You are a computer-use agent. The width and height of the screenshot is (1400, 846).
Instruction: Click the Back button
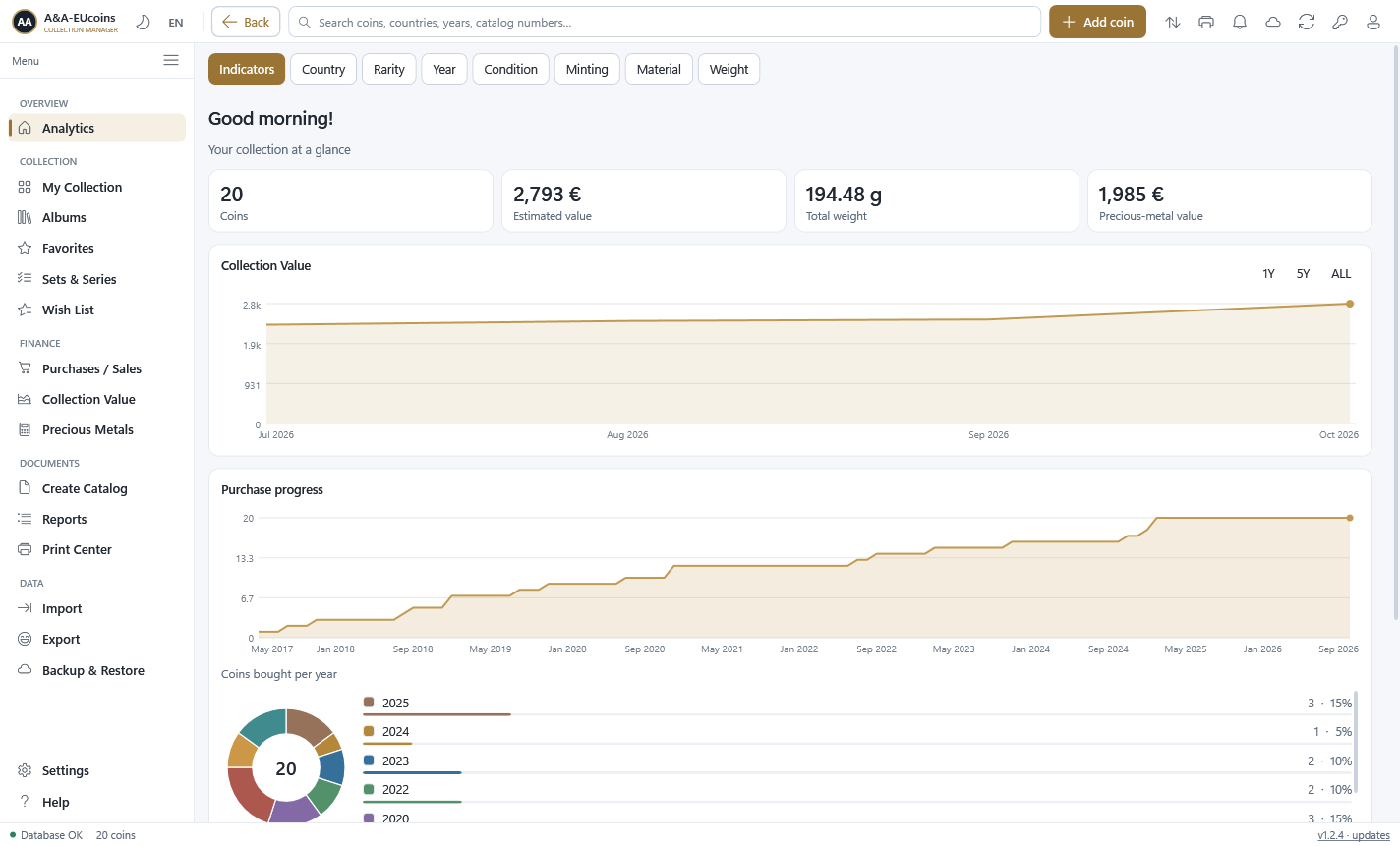246,22
